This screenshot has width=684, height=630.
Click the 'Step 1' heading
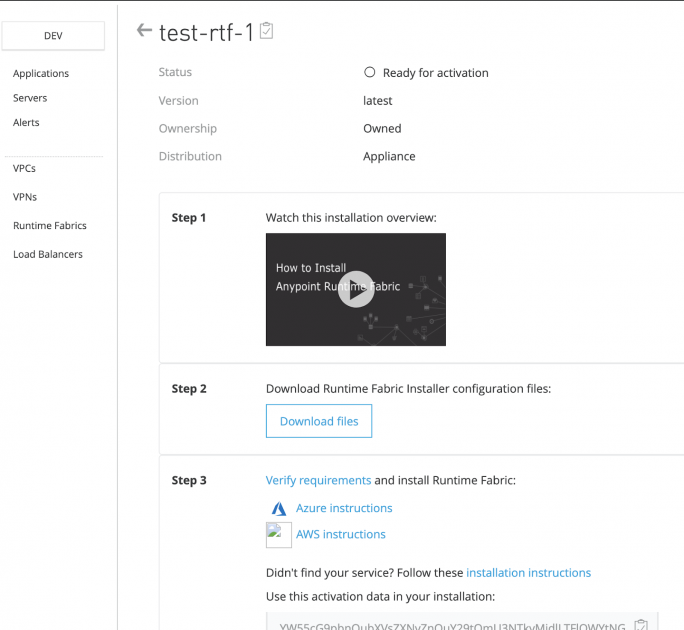pos(188,218)
